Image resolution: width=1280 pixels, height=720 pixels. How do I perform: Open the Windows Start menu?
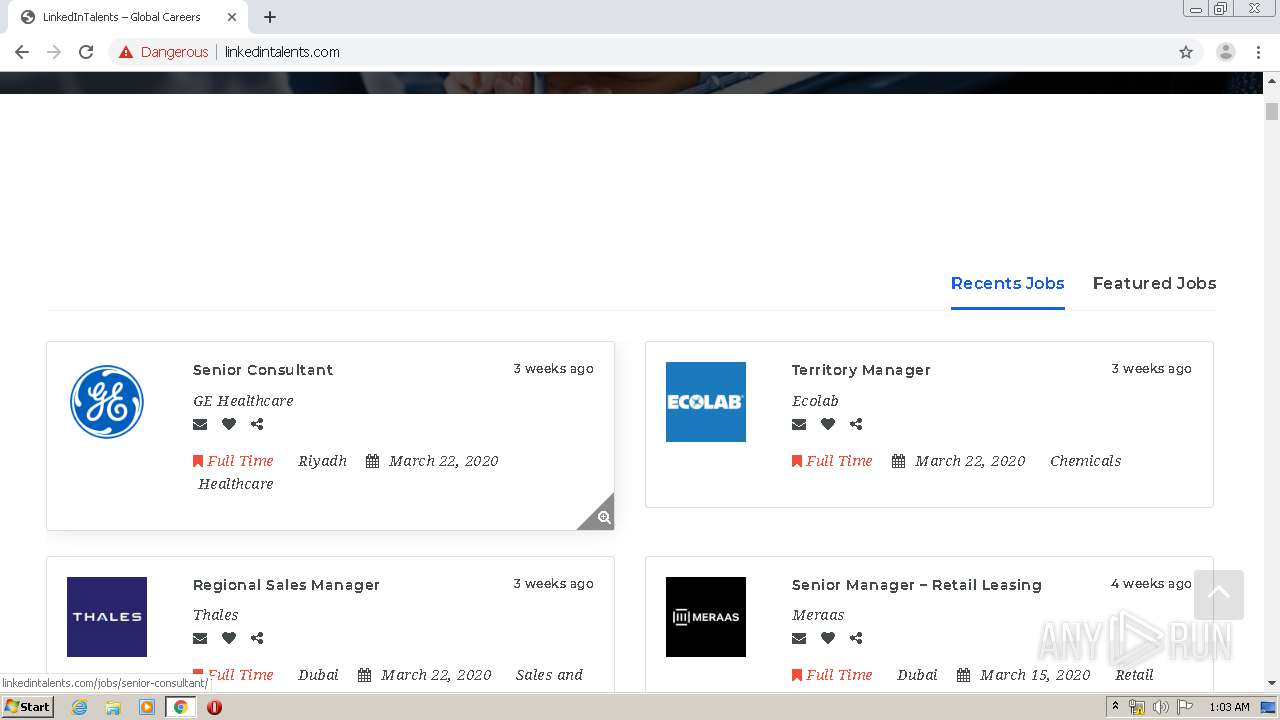pos(28,707)
